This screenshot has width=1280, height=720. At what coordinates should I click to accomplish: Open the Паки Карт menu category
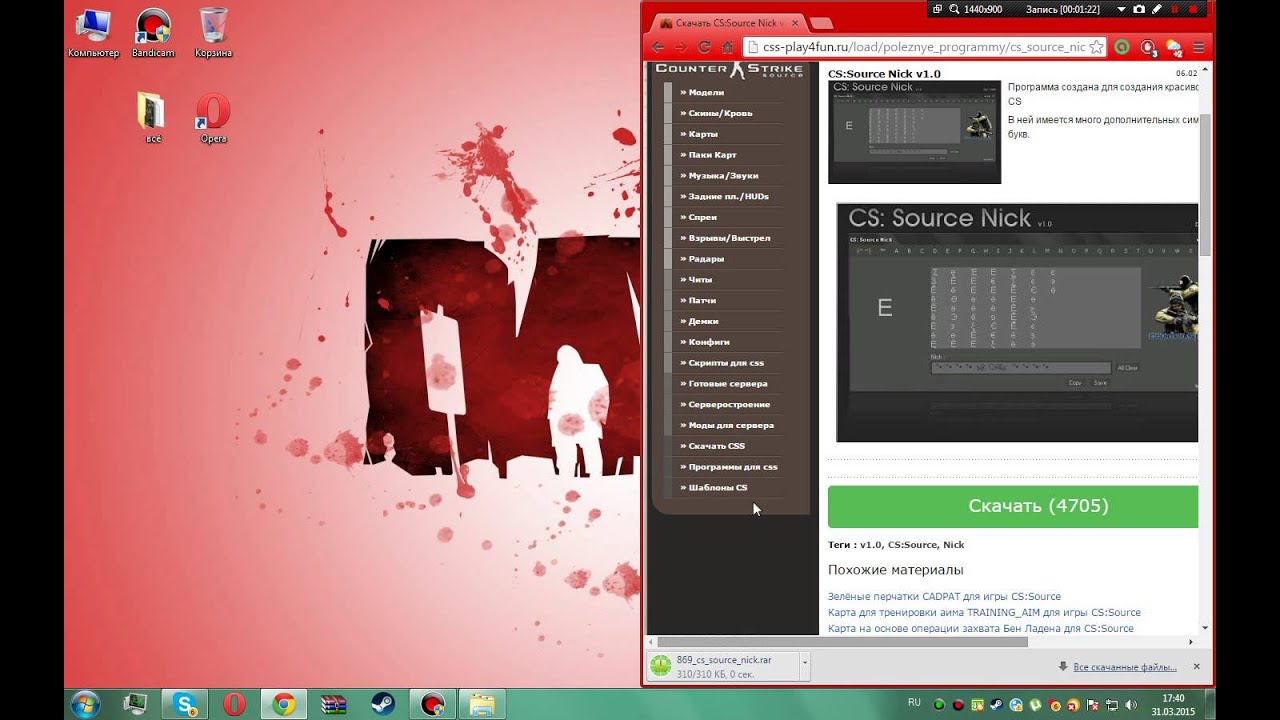click(x=712, y=155)
